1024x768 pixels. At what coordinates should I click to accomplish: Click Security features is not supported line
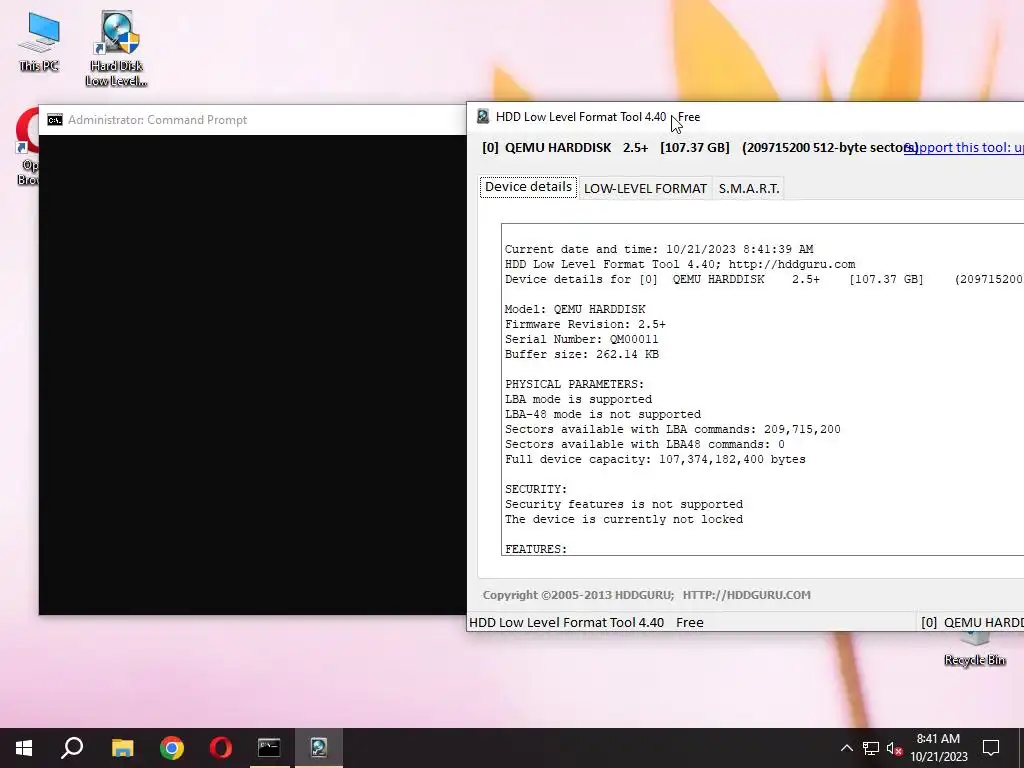624,504
